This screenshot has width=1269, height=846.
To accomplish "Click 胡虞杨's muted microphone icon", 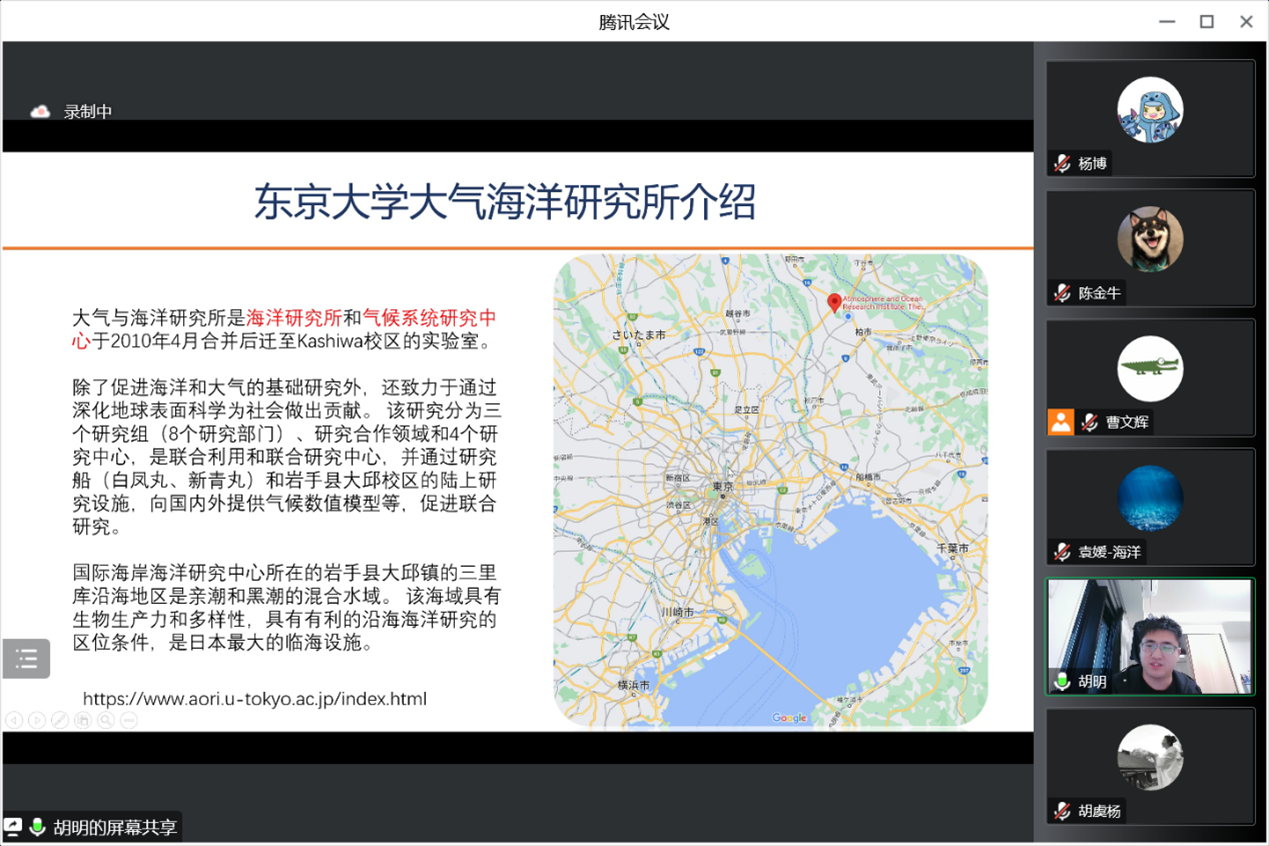I will pos(1062,811).
